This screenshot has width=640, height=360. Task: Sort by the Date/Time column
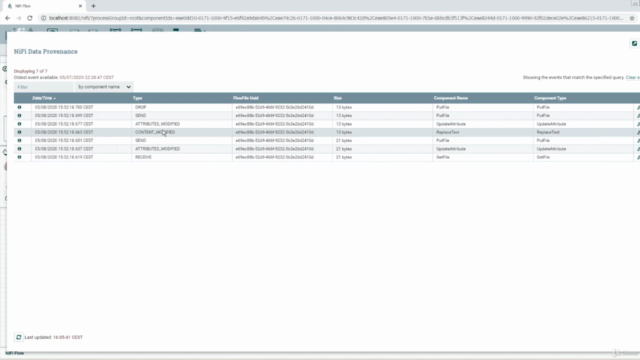click(x=44, y=98)
